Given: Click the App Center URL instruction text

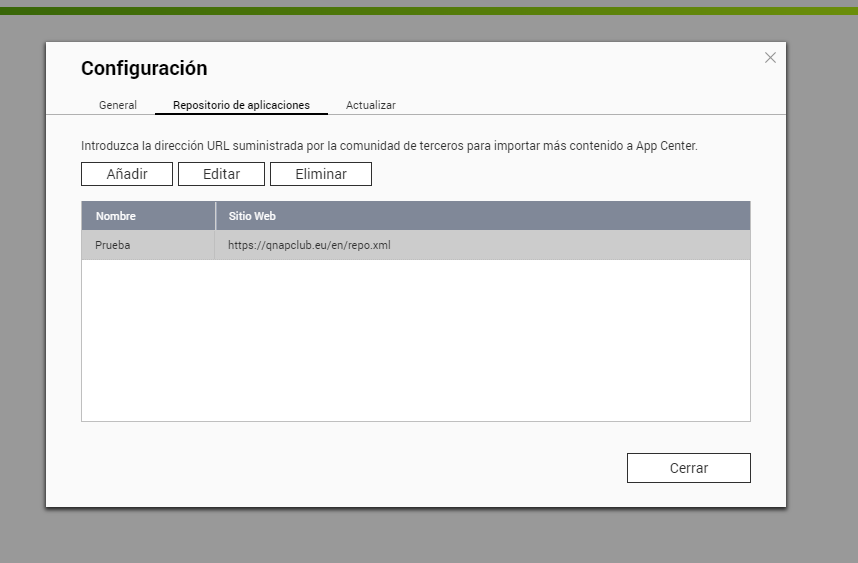Looking at the screenshot, I should [389, 145].
